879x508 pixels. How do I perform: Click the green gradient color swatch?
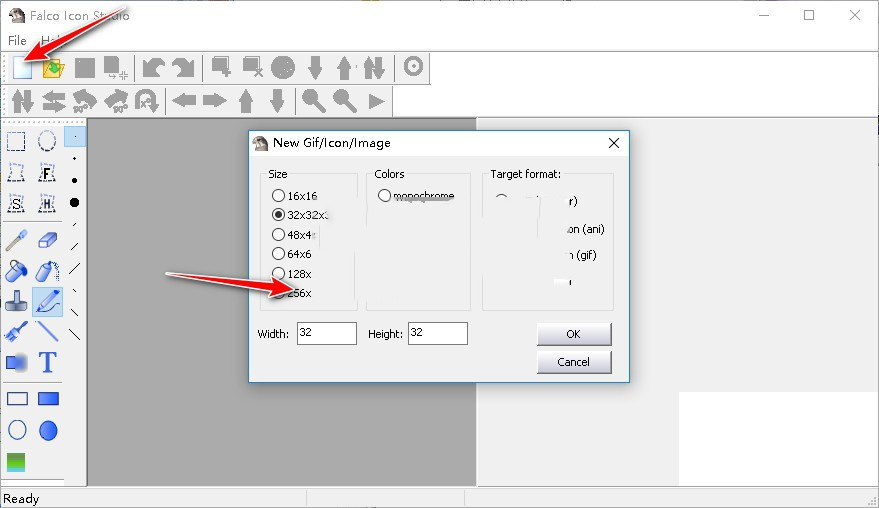point(16,462)
